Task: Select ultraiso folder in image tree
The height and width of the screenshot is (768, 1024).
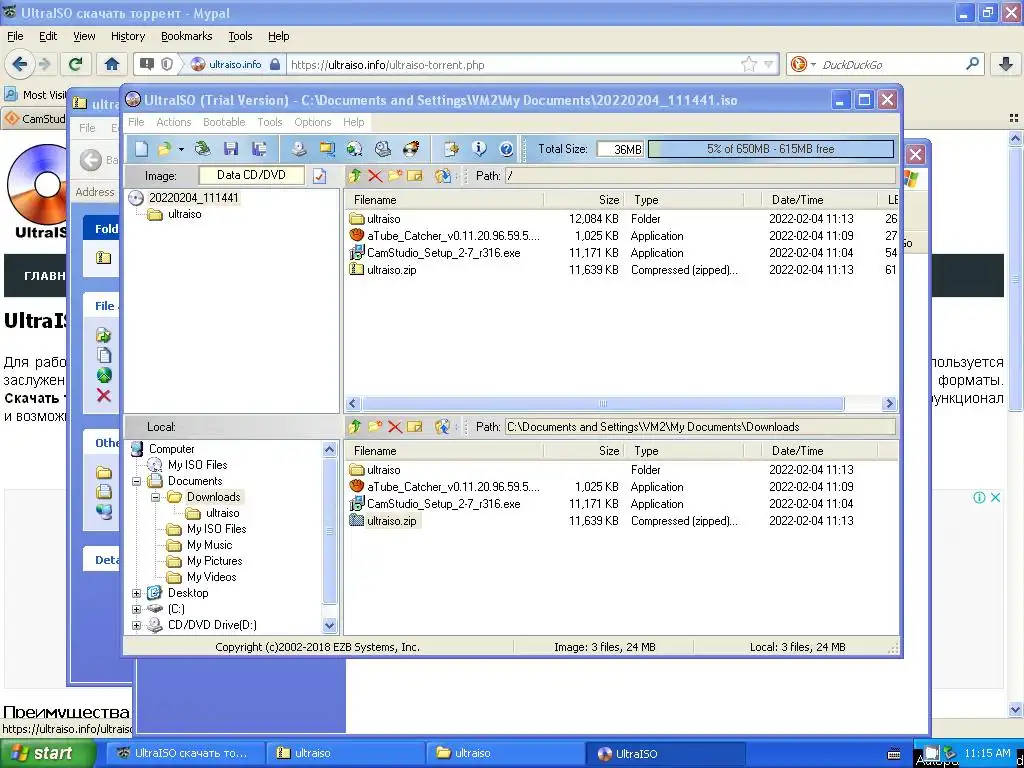Action: point(184,214)
